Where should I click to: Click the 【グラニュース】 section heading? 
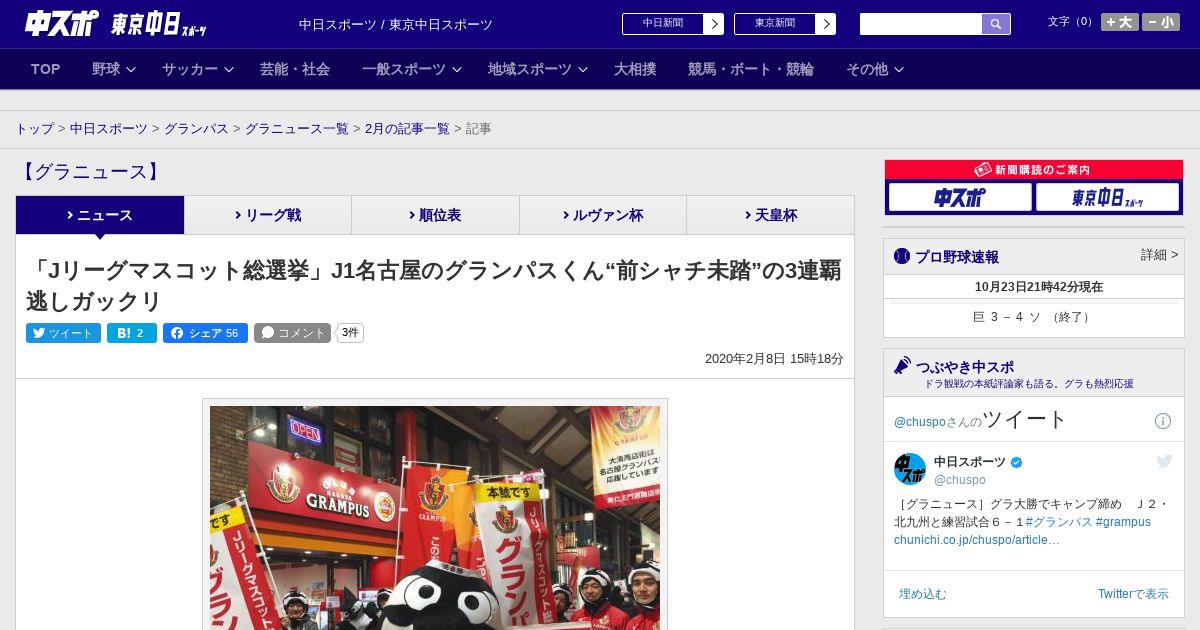tap(90, 172)
